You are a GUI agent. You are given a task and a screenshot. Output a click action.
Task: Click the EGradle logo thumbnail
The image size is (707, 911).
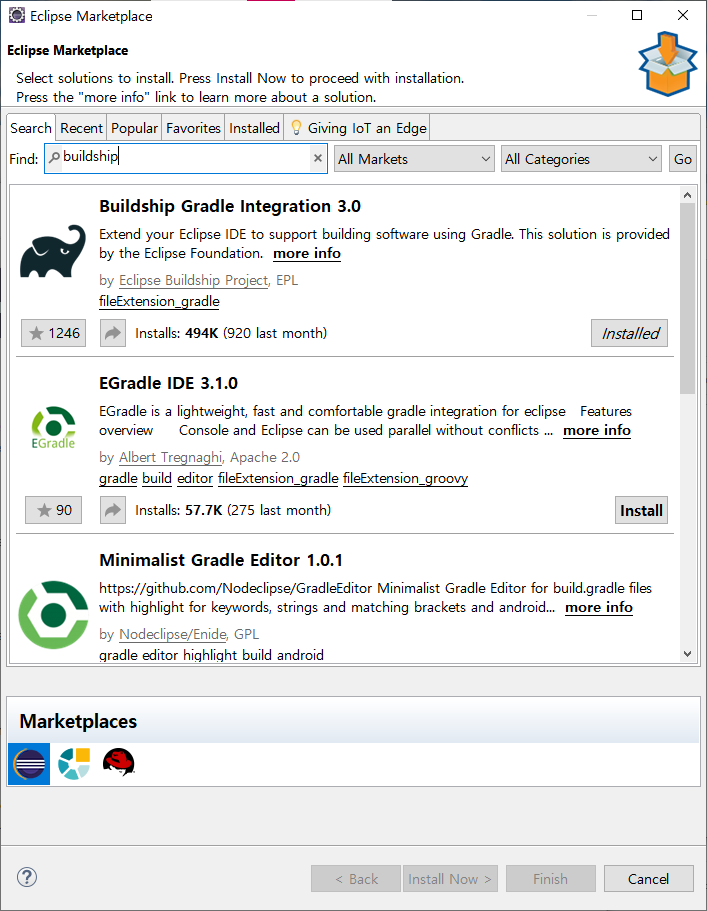point(53,428)
